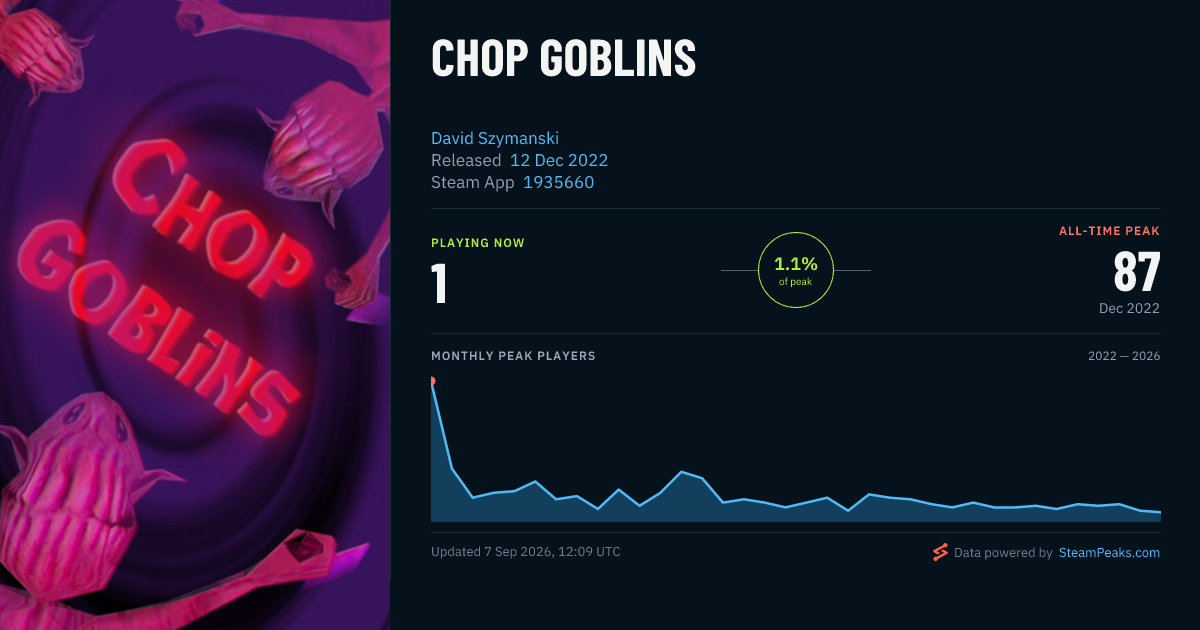Image resolution: width=1200 pixels, height=630 pixels.
Task: Click the release date 12 Dec 2022
Action: [x=559, y=160]
